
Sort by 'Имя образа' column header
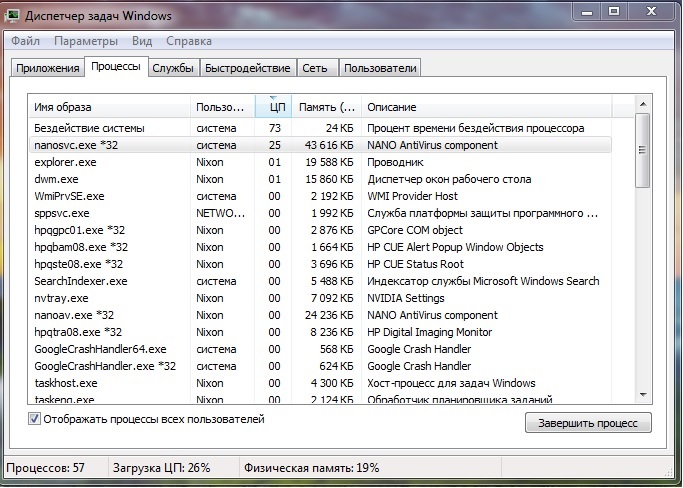[110, 107]
